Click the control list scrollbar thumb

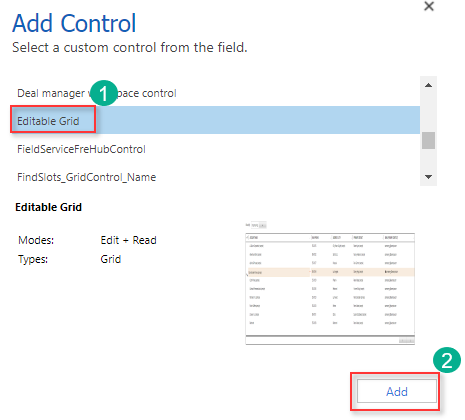click(x=428, y=140)
